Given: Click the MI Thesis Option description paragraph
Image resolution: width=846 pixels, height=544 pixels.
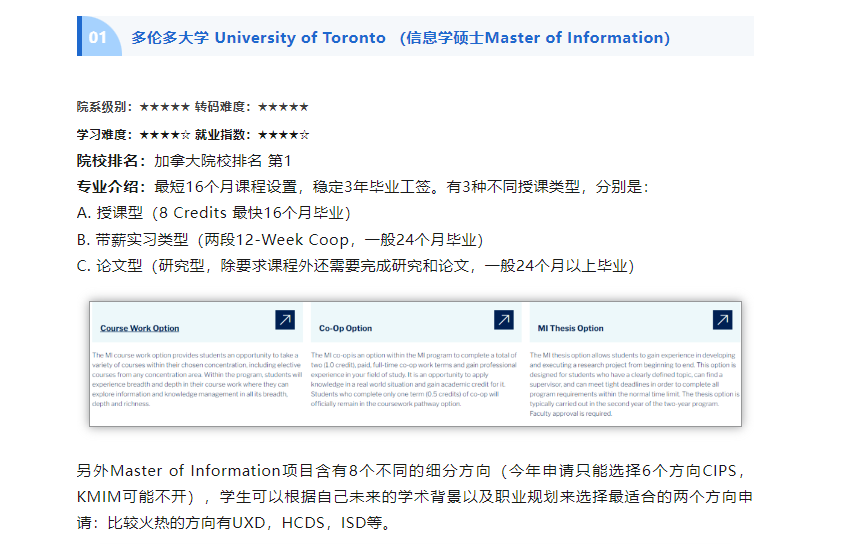Looking at the screenshot, I should coord(634,384).
